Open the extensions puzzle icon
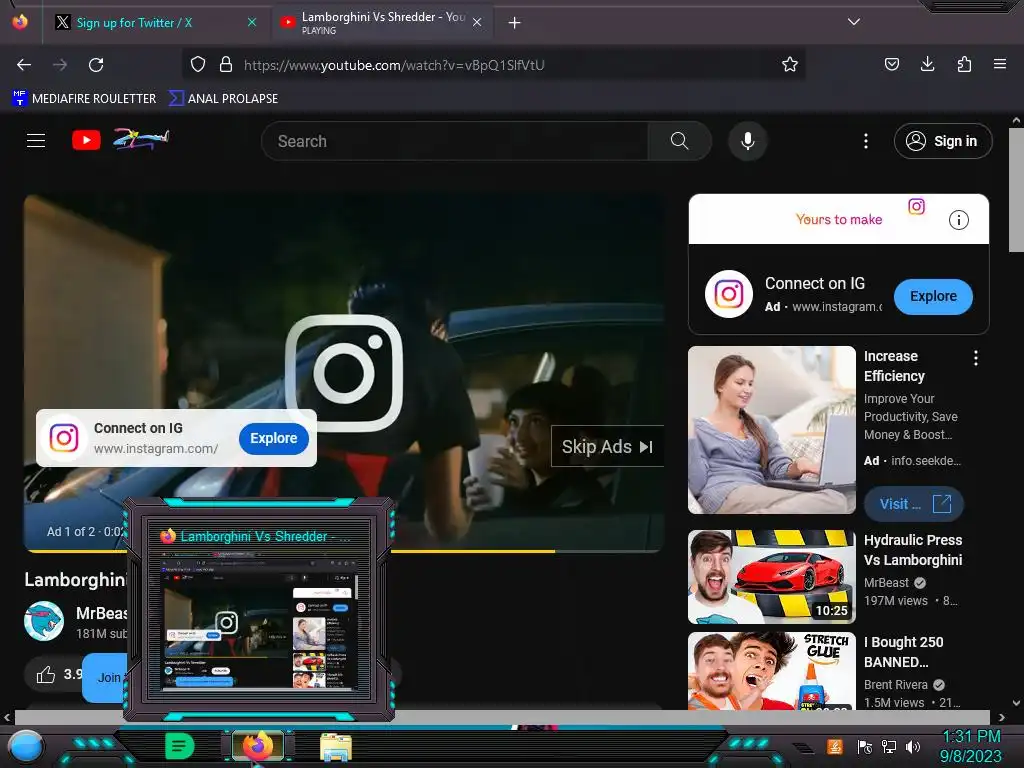Viewport: 1024px width, 768px height. coord(964,64)
